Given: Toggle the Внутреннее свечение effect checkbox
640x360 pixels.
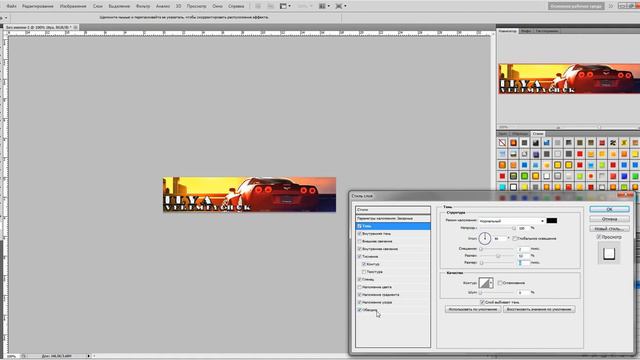Looking at the screenshot, I should point(360,249).
